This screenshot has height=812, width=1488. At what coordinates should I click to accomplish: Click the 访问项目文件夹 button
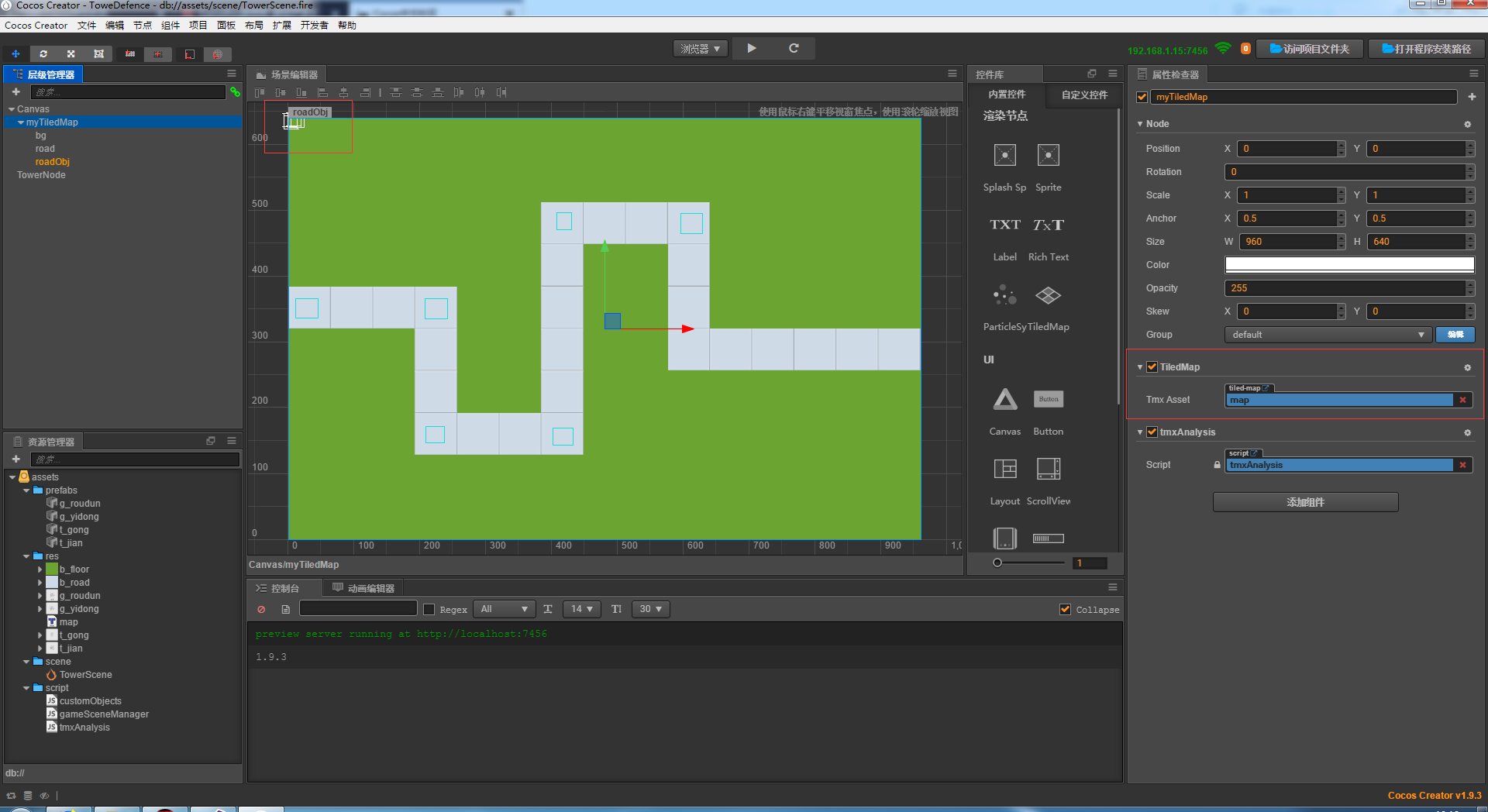[x=1310, y=49]
